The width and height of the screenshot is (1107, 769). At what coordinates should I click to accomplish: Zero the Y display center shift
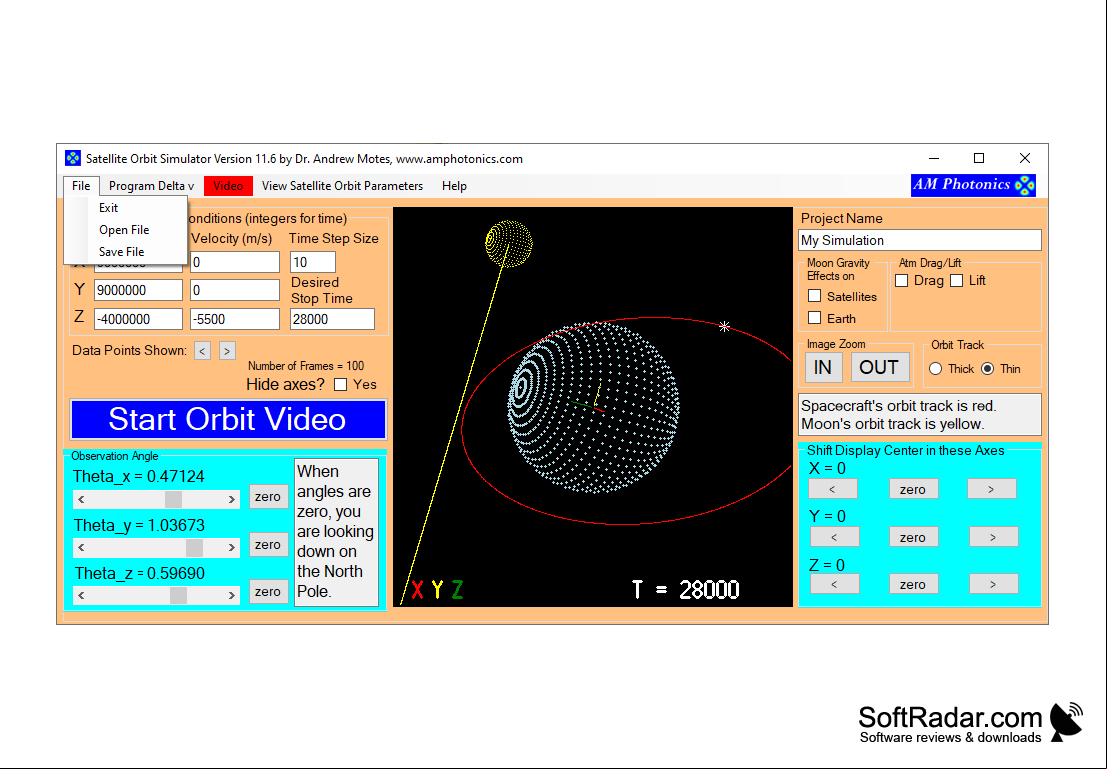(x=913, y=537)
